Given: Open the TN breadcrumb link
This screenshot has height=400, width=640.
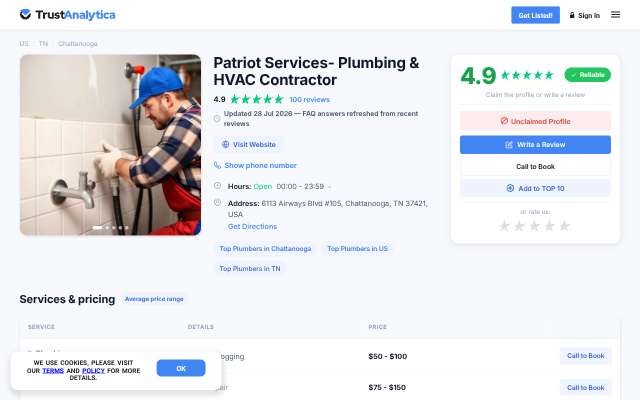Looking at the screenshot, I should [x=43, y=43].
